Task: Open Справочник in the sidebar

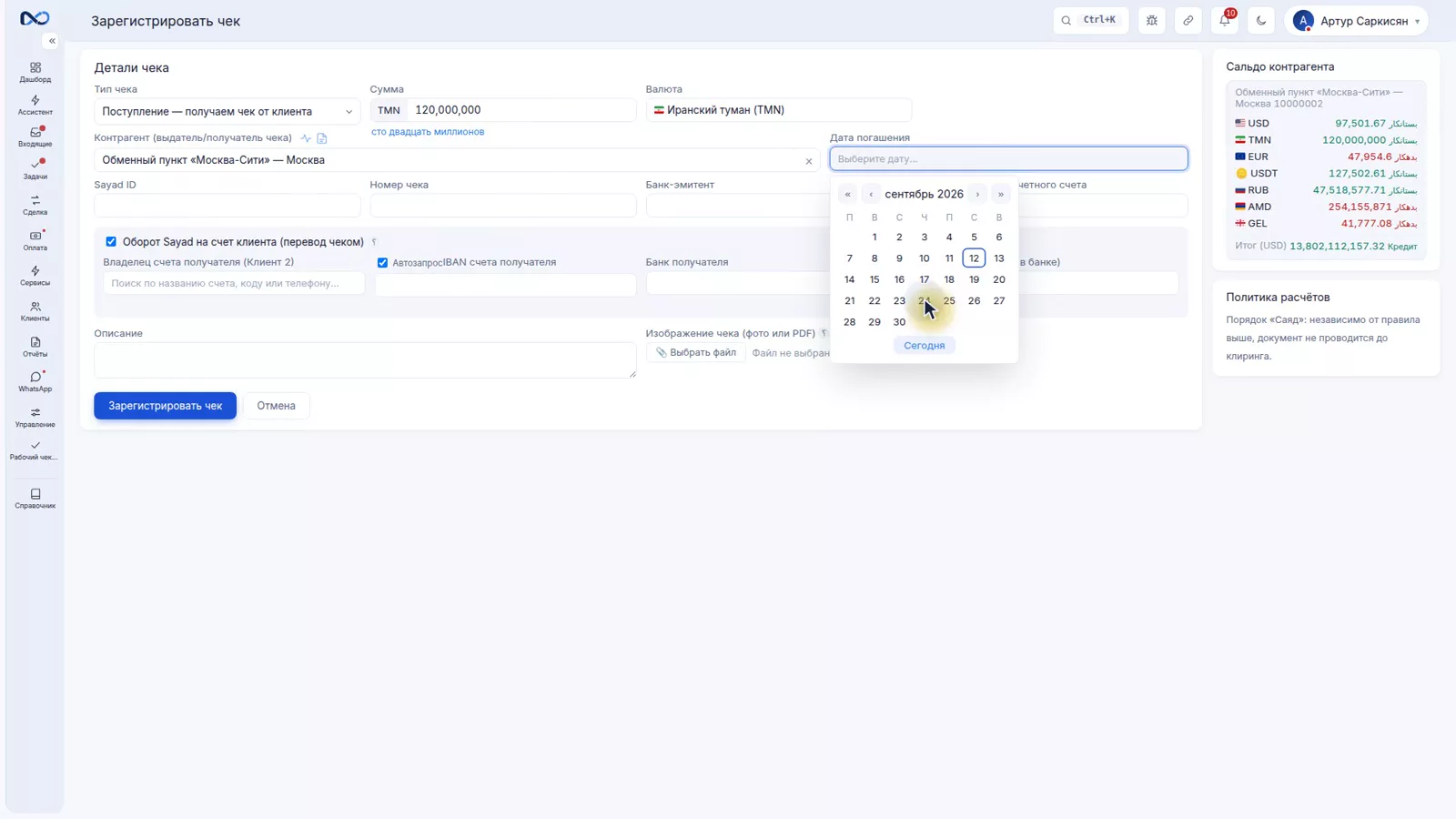Action: pyautogui.click(x=35, y=499)
